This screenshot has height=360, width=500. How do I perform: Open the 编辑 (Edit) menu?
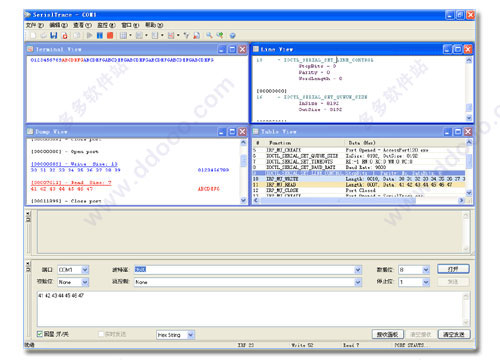pyautogui.click(x=58, y=25)
